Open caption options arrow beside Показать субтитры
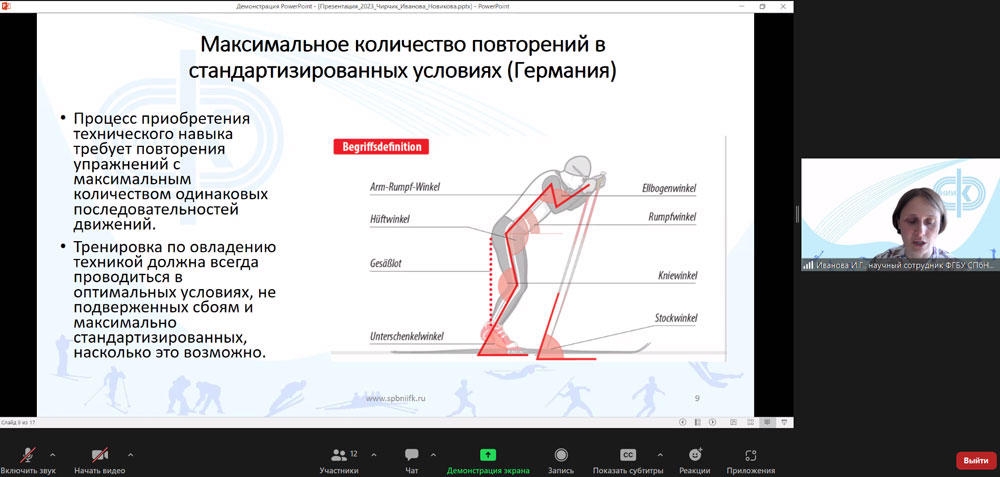This screenshot has height=477, width=1000. 659,455
